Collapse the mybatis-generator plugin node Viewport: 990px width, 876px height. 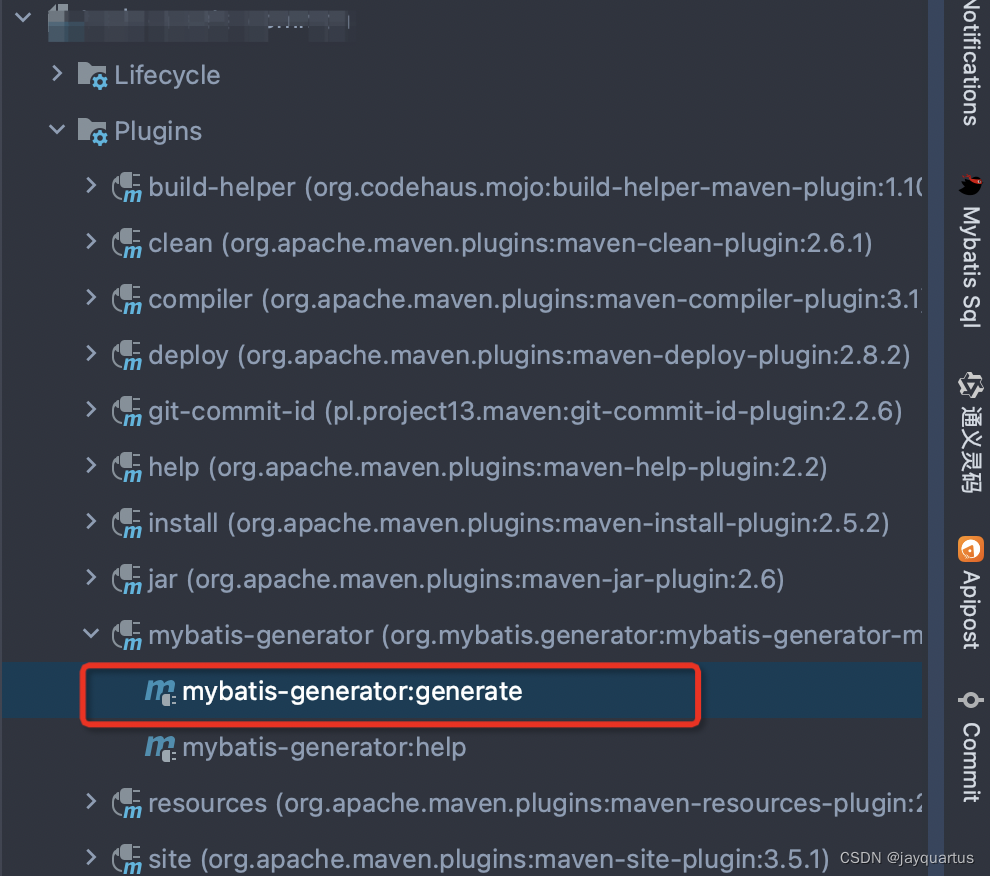coord(92,633)
